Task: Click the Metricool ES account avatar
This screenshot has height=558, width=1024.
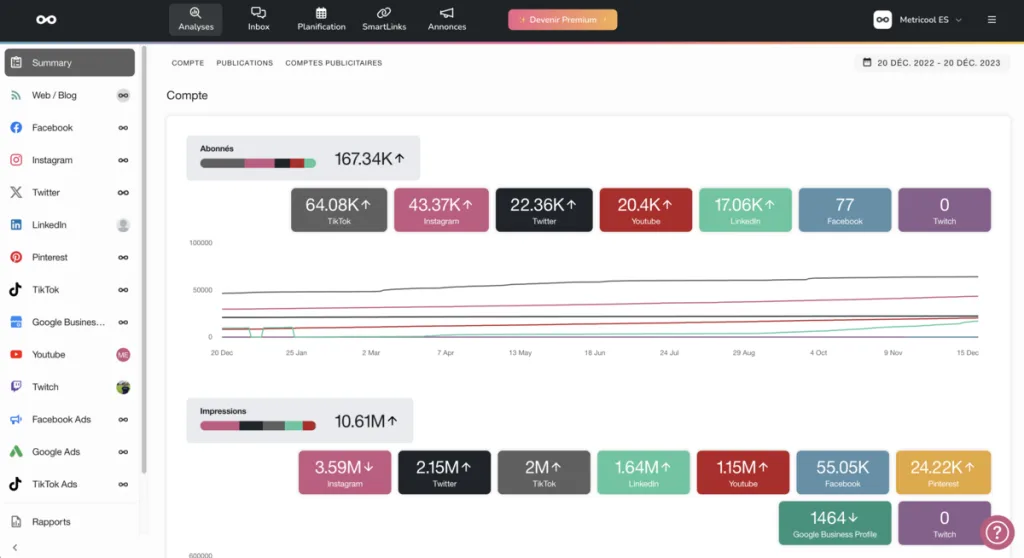Action: coord(882,20)
